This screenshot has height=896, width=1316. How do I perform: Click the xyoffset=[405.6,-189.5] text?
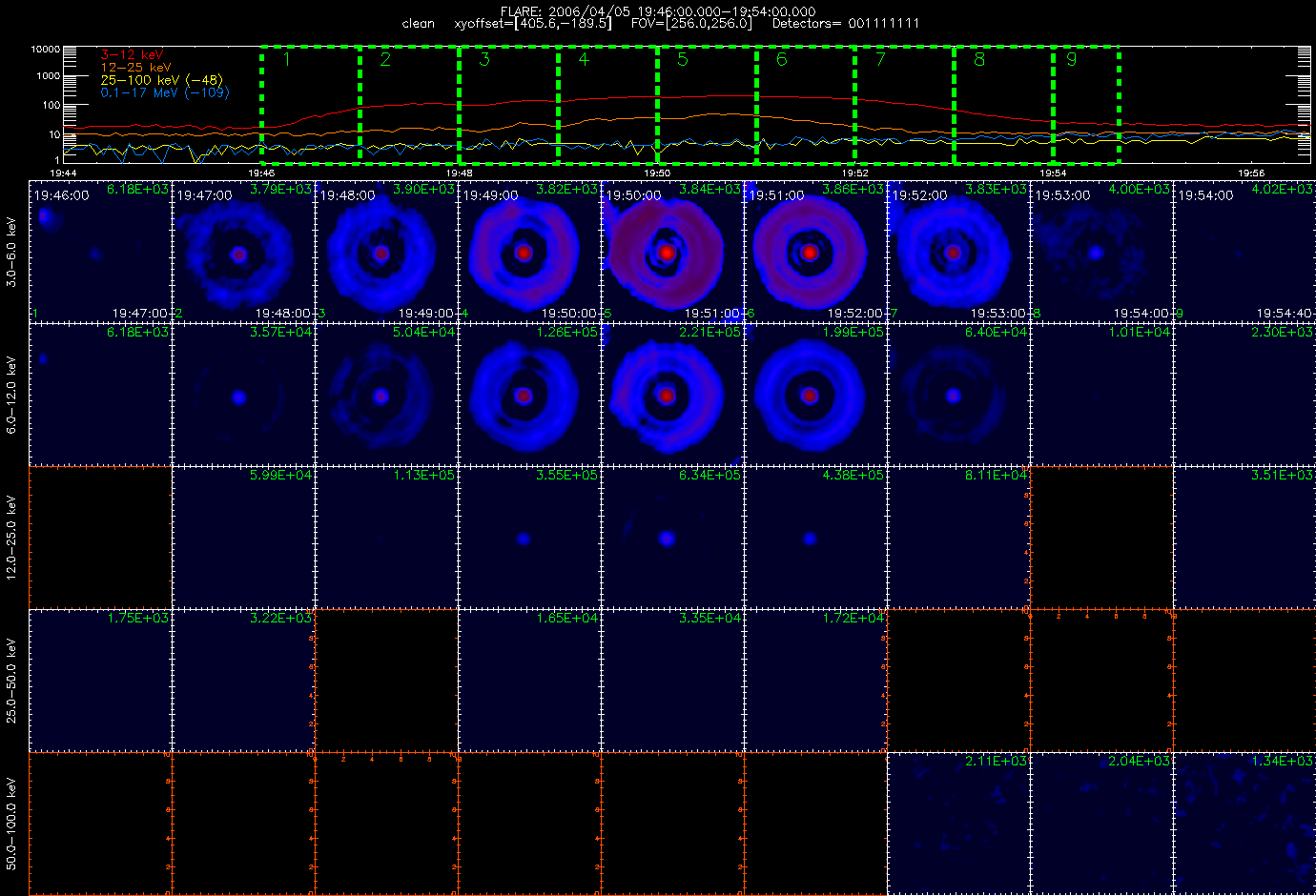(533, 24)
